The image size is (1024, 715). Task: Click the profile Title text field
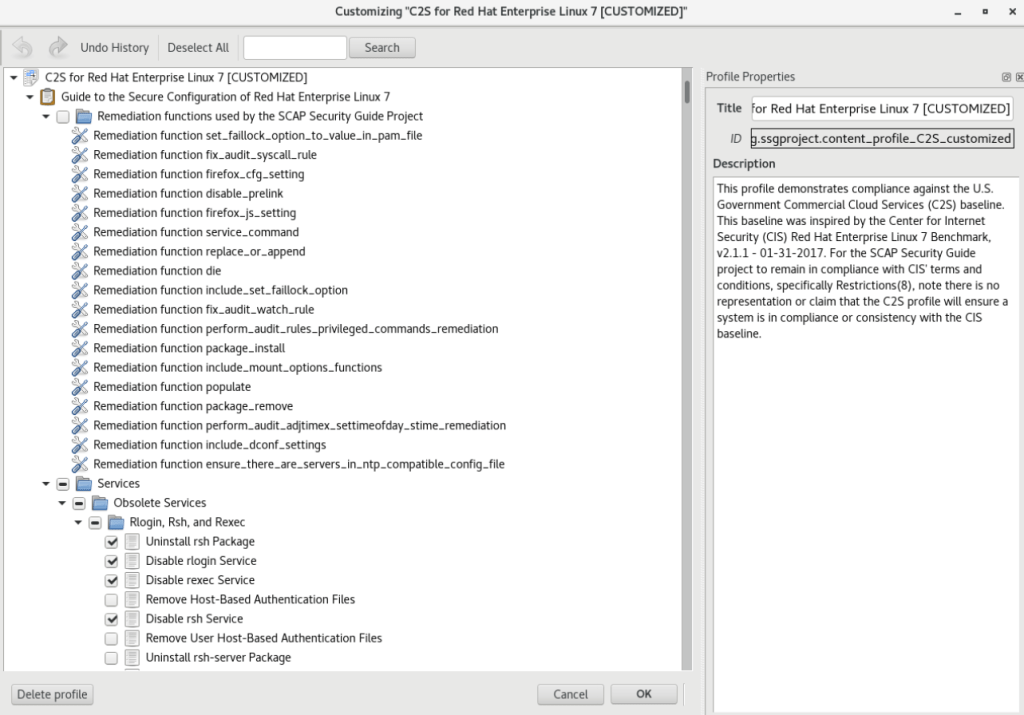[881, 108]
